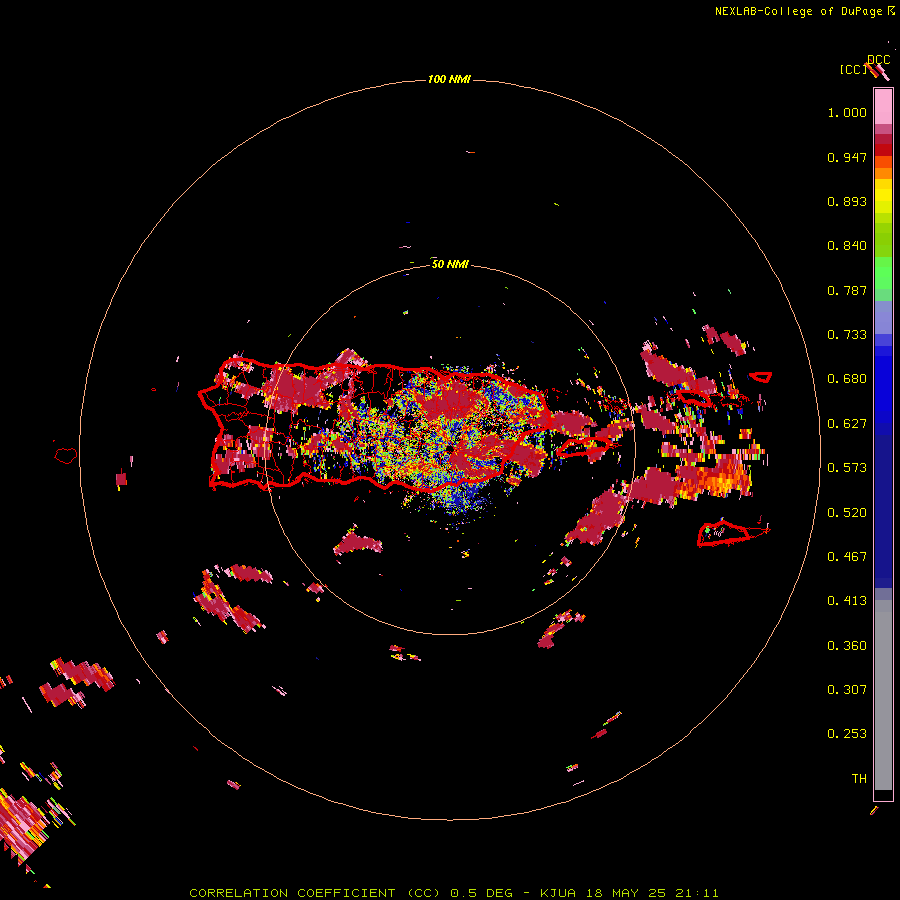This screenshot has width=900, height=900.
Task: Select the 0.573 scale value
Action: (x=847, y=468)
